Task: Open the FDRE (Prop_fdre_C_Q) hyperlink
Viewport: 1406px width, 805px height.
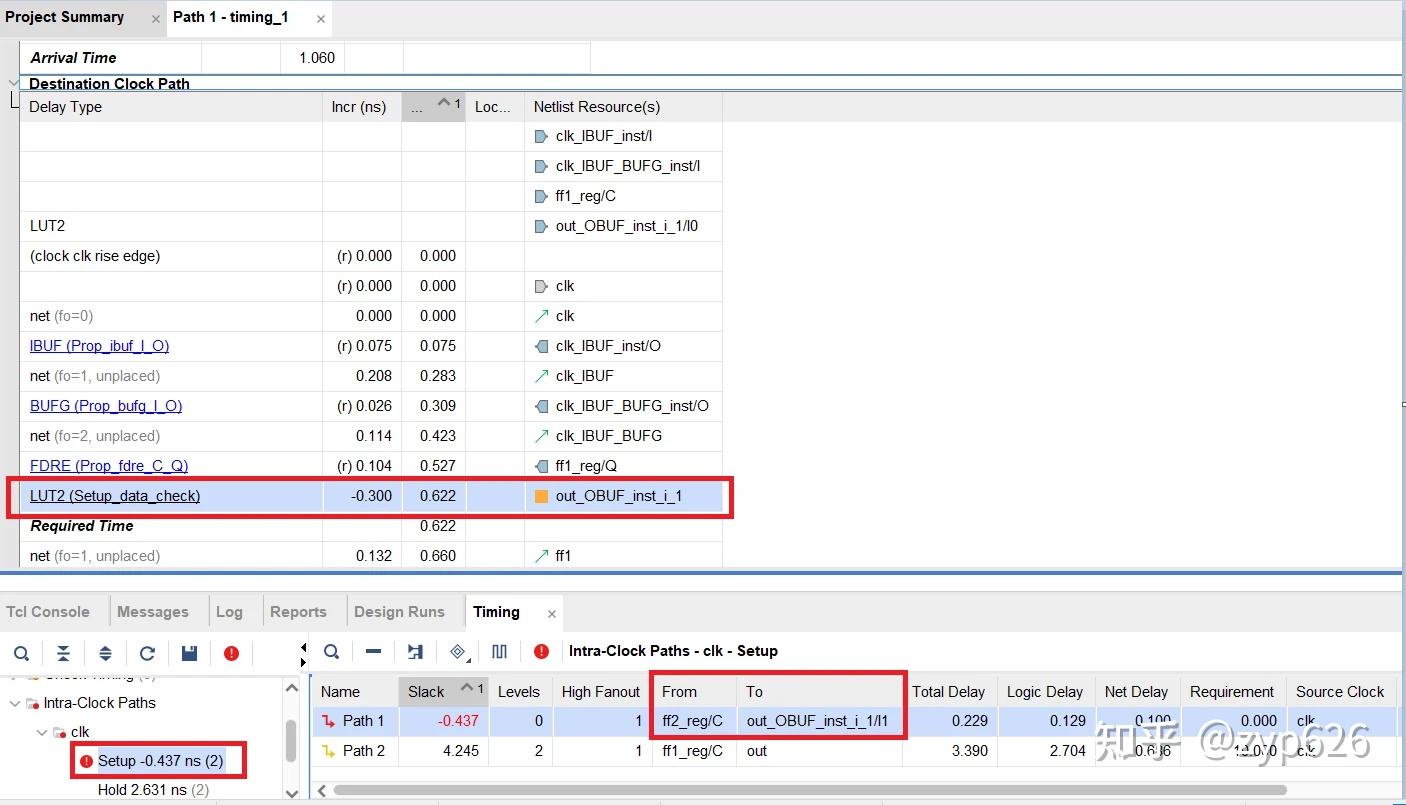Action: pos(108,466)
